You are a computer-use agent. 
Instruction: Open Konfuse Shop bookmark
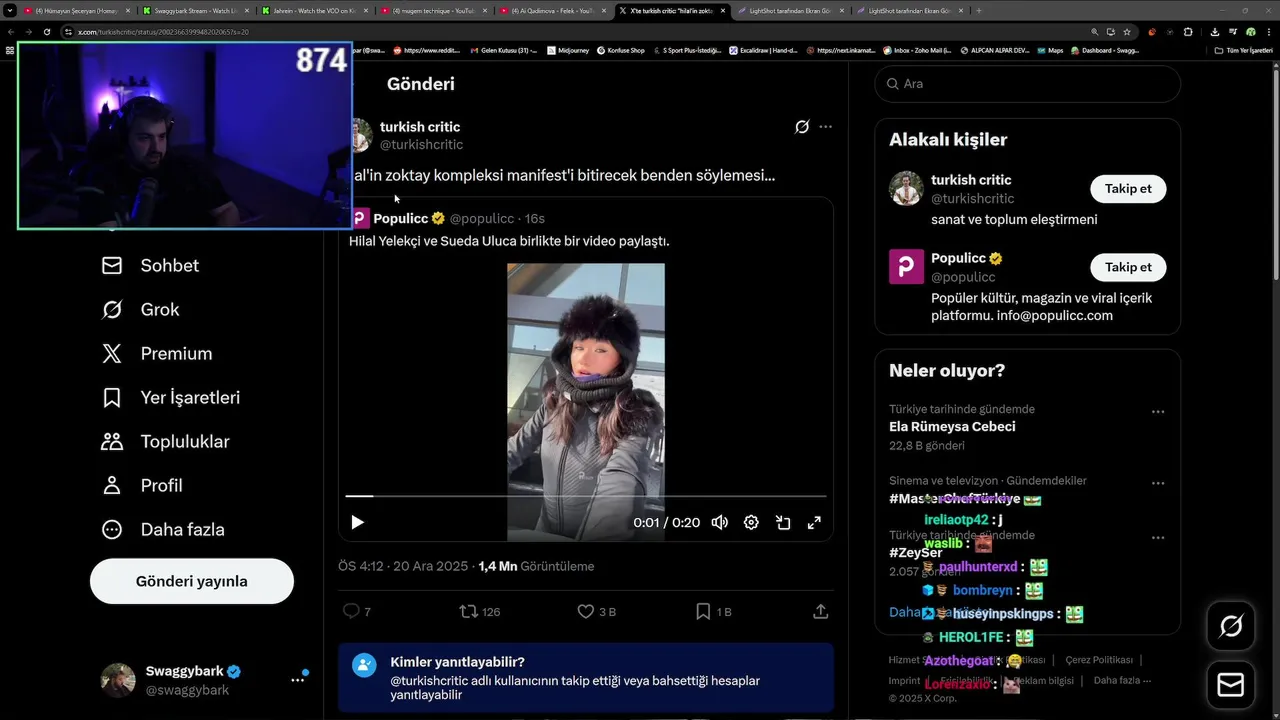(x=620, y=50)
